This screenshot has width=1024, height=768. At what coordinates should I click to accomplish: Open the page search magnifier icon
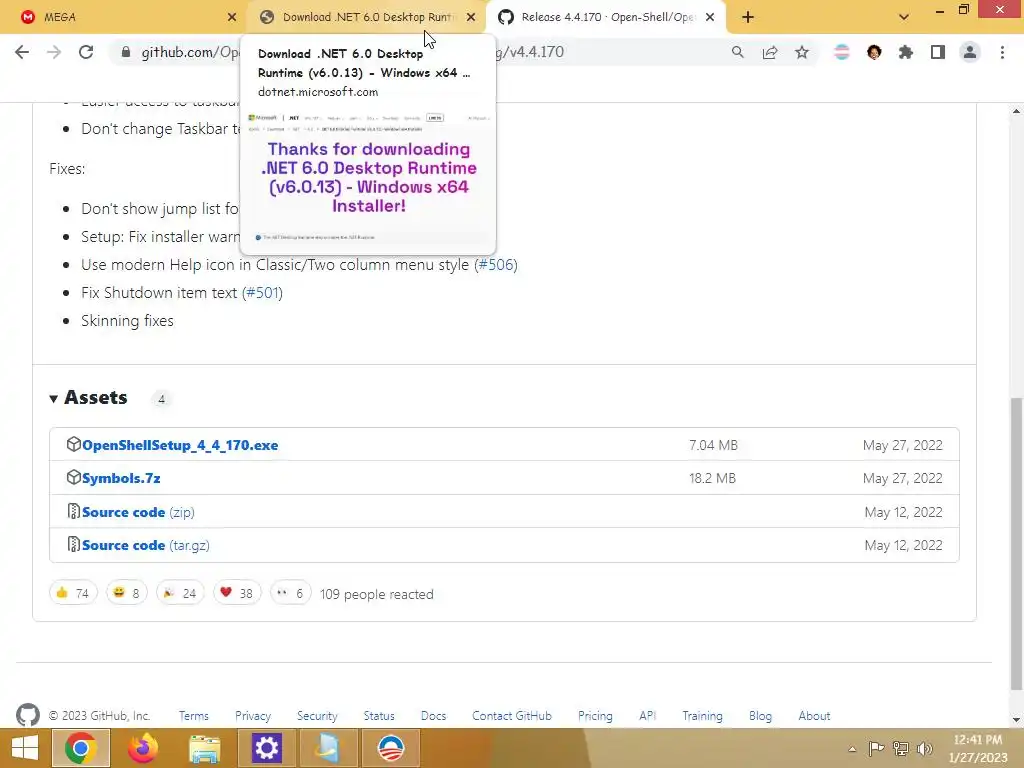737,52
